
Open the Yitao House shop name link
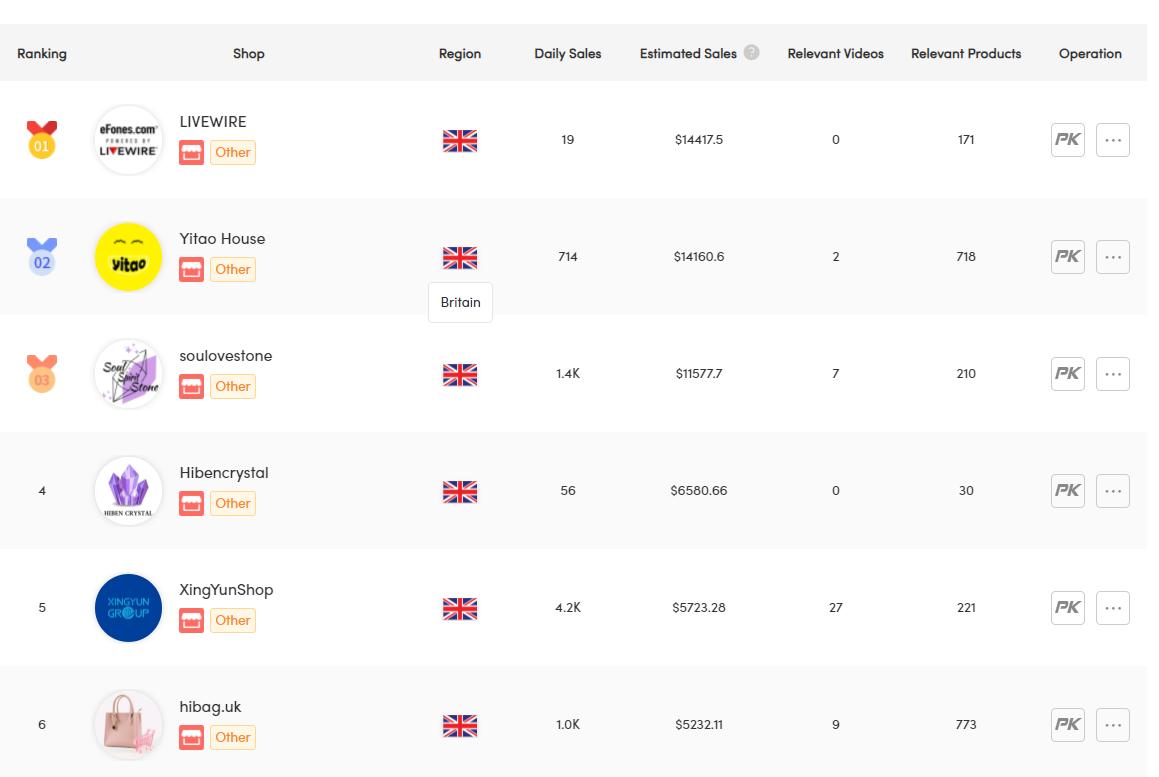222,239
